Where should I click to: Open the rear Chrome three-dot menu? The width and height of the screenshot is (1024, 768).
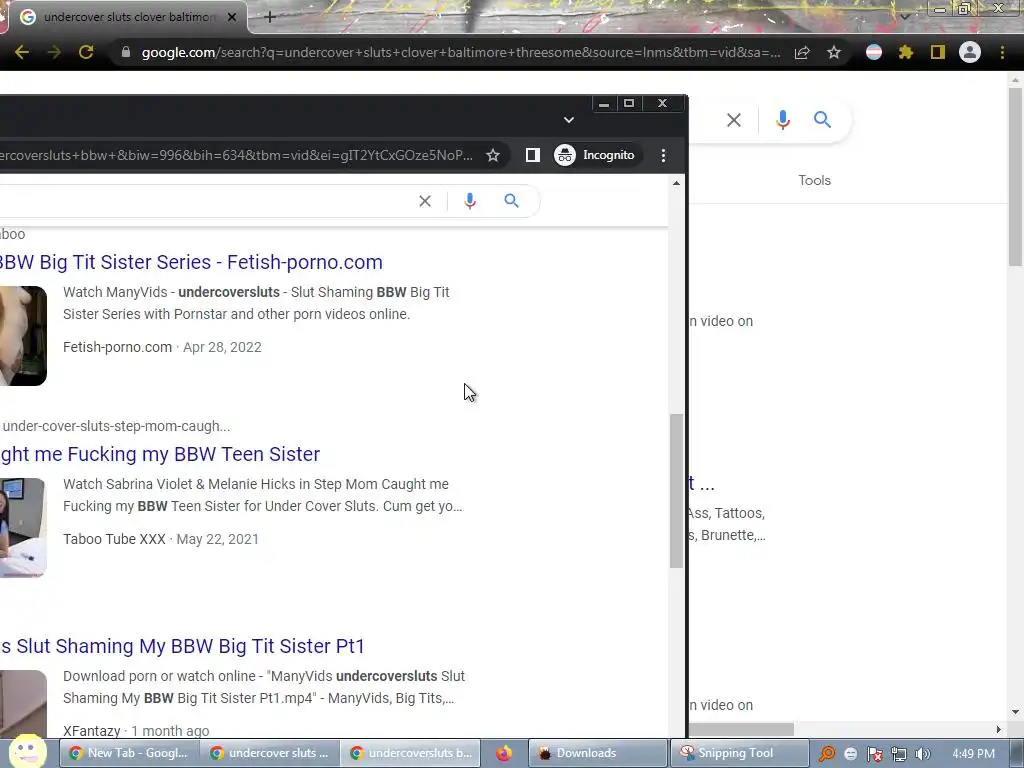(x=1002, y=52)
